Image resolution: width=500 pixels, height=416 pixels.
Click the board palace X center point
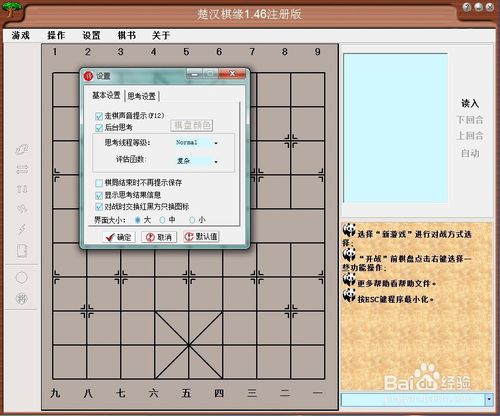(x=189, y=345)
